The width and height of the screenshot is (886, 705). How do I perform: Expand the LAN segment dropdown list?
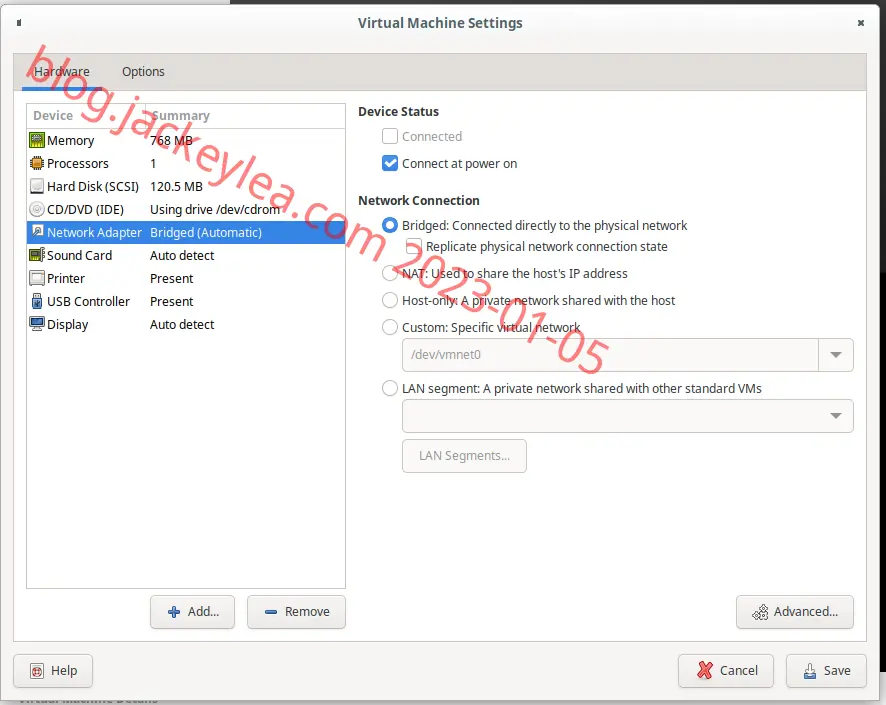[x=627, y=416]
